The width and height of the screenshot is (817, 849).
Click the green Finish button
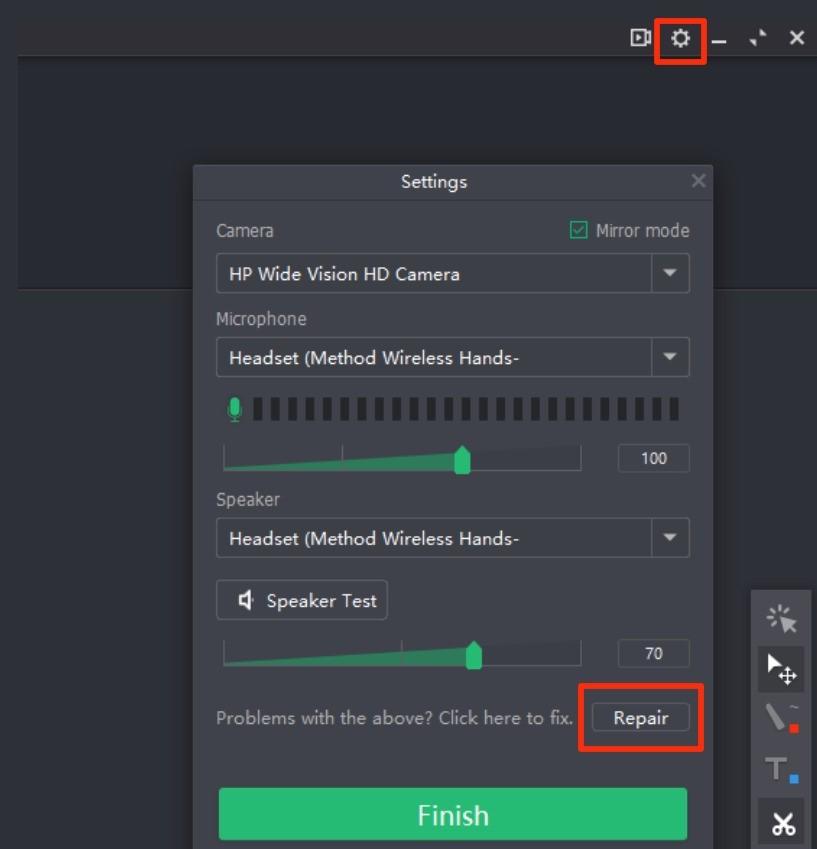(x=453, y=814)
